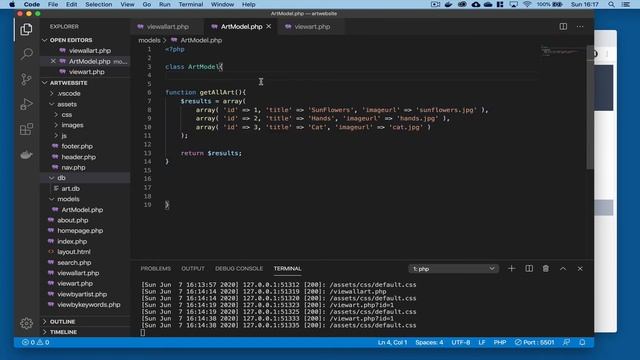Image resolution: width=640 pixels, height=360 pixels.
Task: Open the Manage gear settings icon
Action: pyautogui.click(x=26, y=323)
